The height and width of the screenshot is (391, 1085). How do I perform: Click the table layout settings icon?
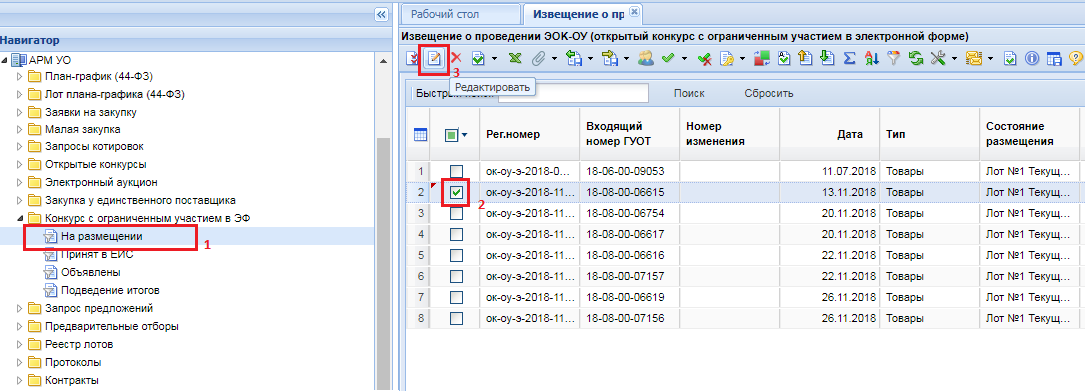tap(1054, 59)
